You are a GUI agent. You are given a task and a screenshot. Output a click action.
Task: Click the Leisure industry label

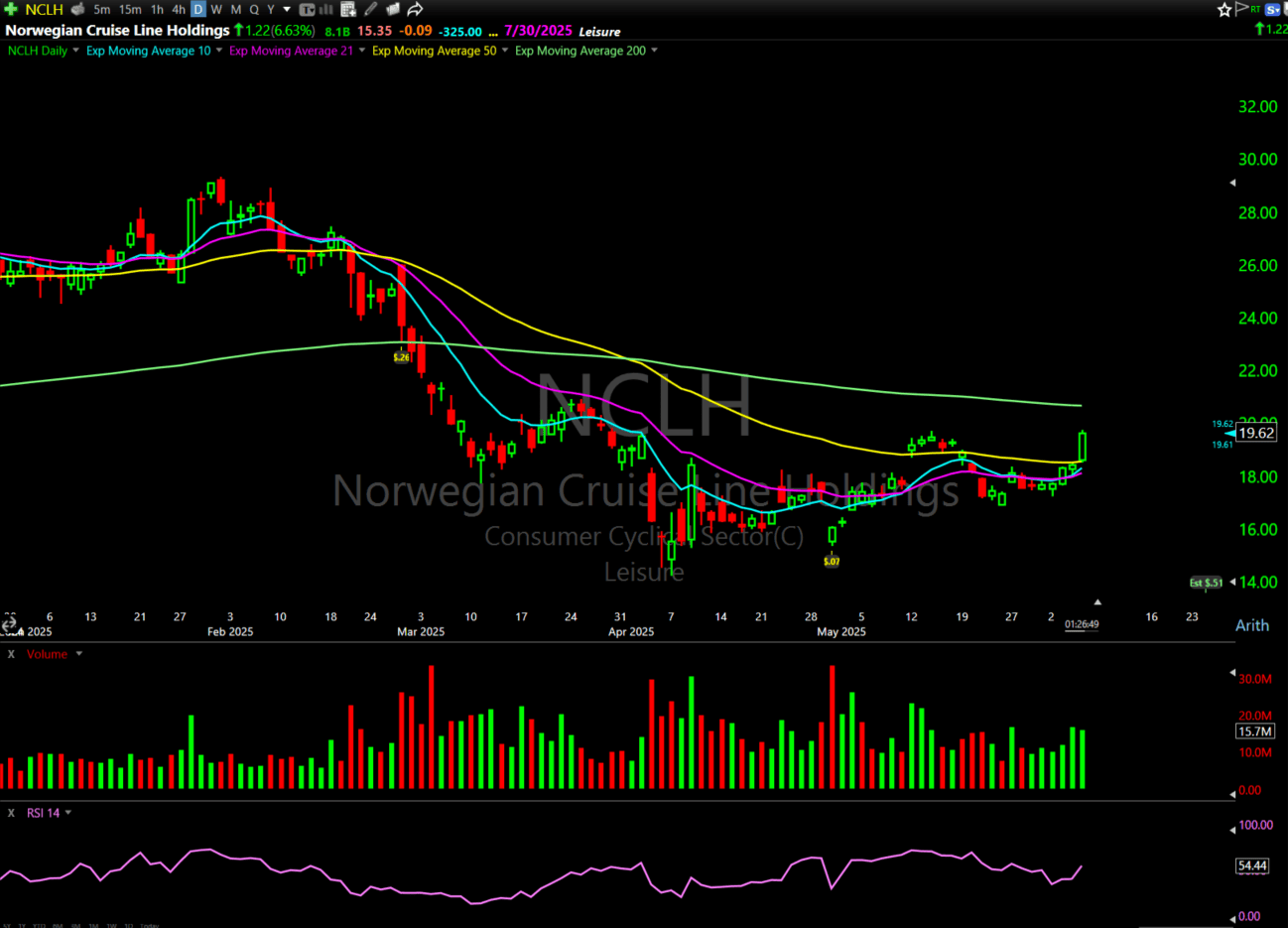(599, 32)
